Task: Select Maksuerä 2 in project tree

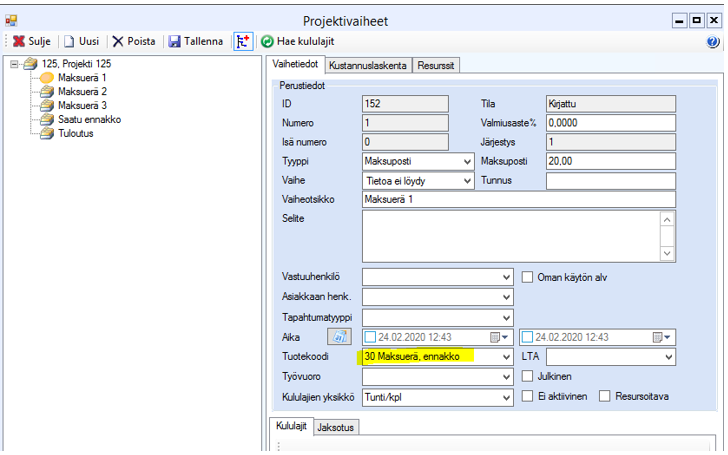Action: coord(82,91)
